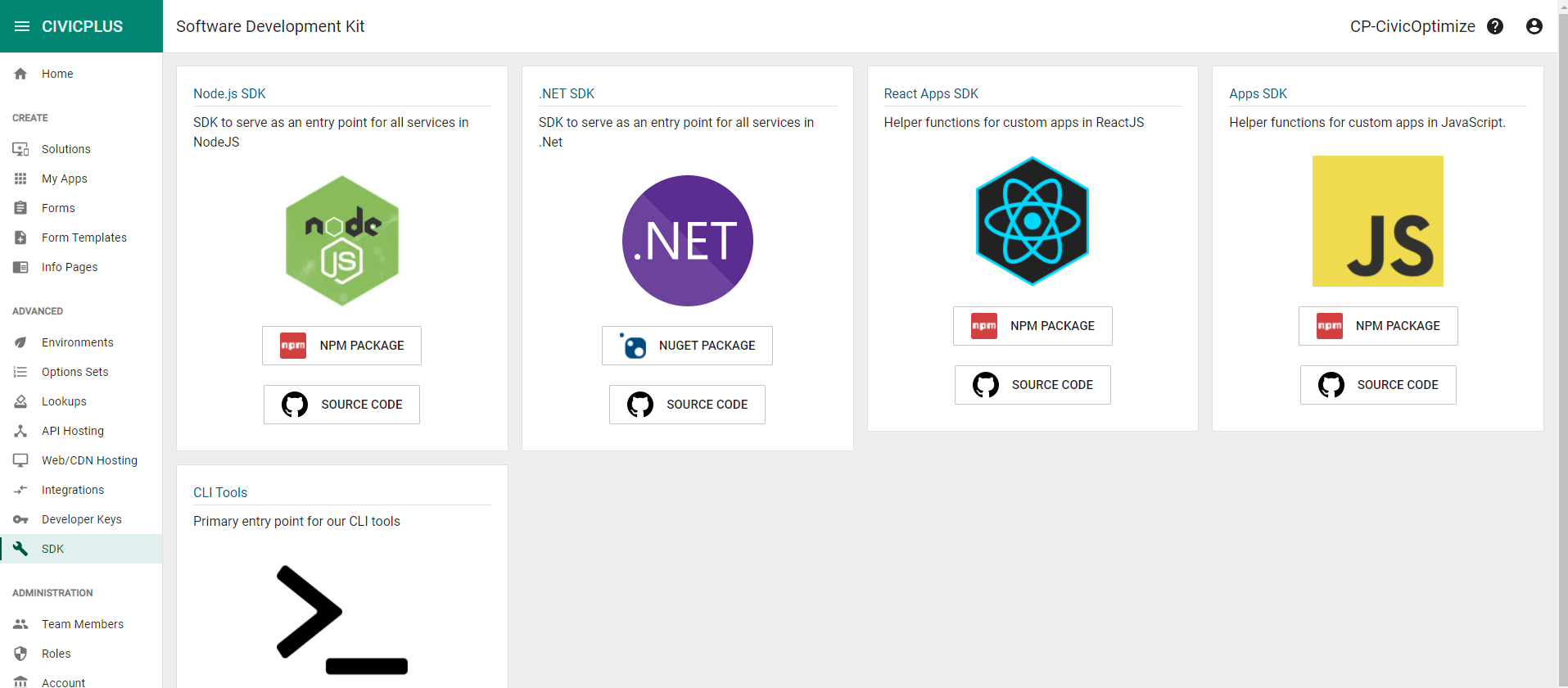This screenshot has width=1568, height=688.
Task: Click the Web/CDN Hosting monitor icon
Action: pyautogui.click(x=20, y=460)
